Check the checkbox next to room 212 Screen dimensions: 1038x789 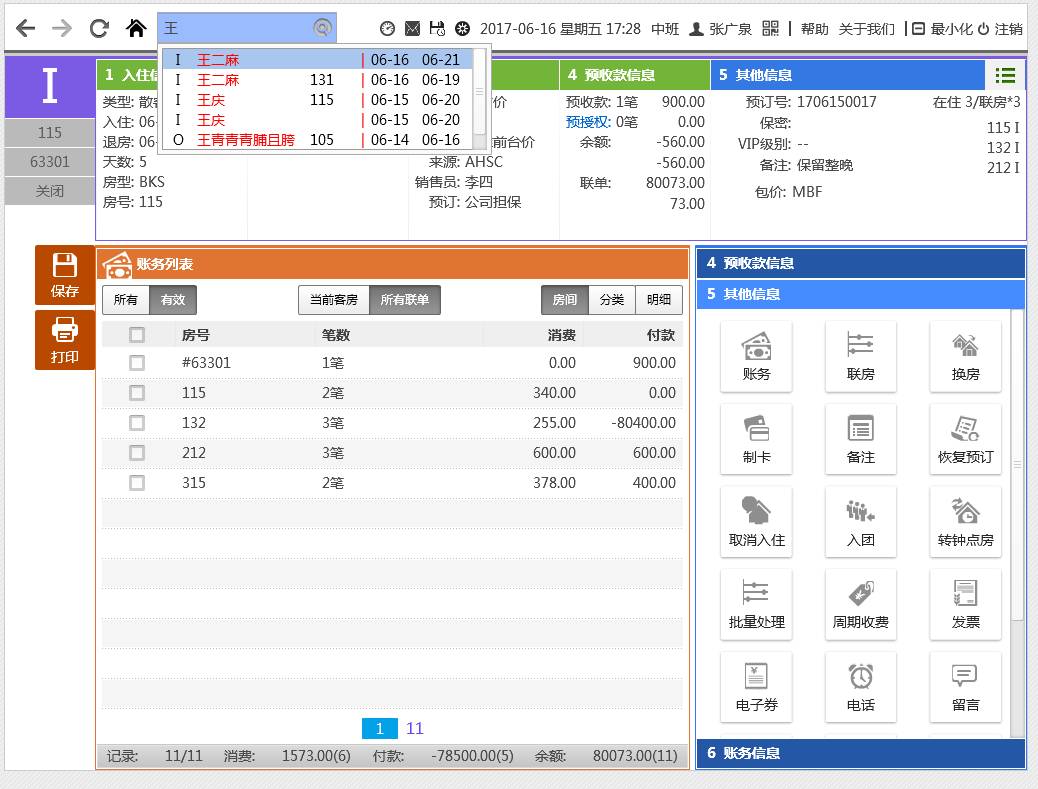click(x=136, y=453)
